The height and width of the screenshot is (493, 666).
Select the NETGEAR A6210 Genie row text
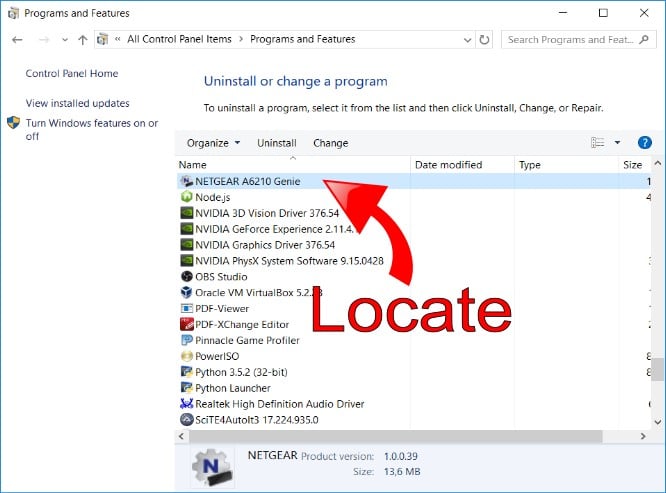click(x=248, y=181)
